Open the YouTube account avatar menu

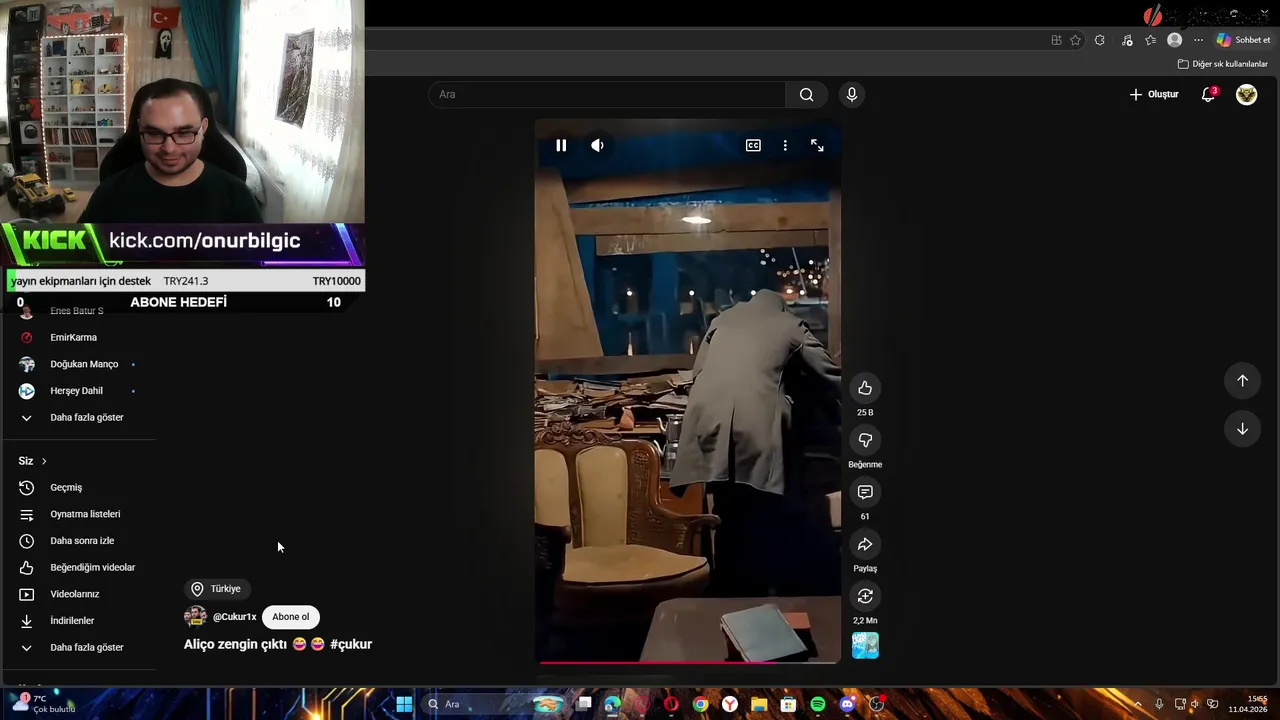point(1246,94)
